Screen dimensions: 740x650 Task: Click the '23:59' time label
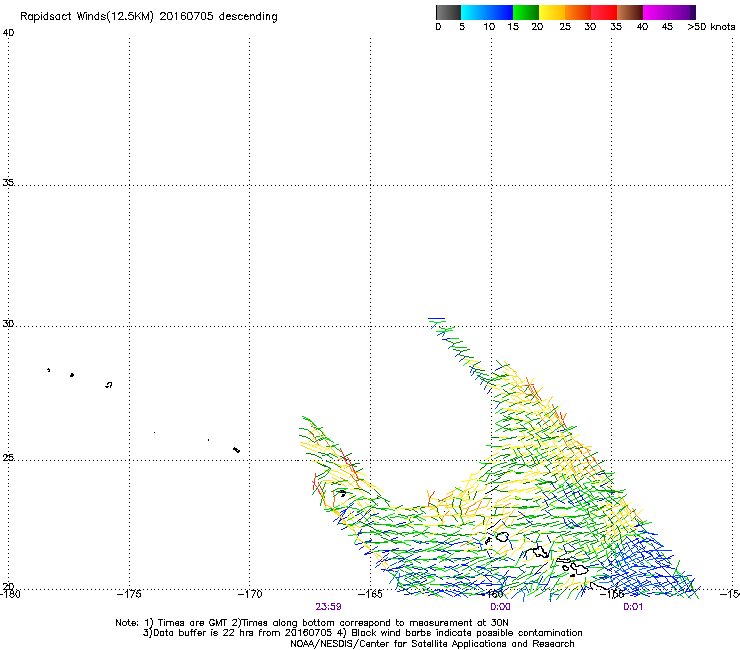(x=328, y=607)
